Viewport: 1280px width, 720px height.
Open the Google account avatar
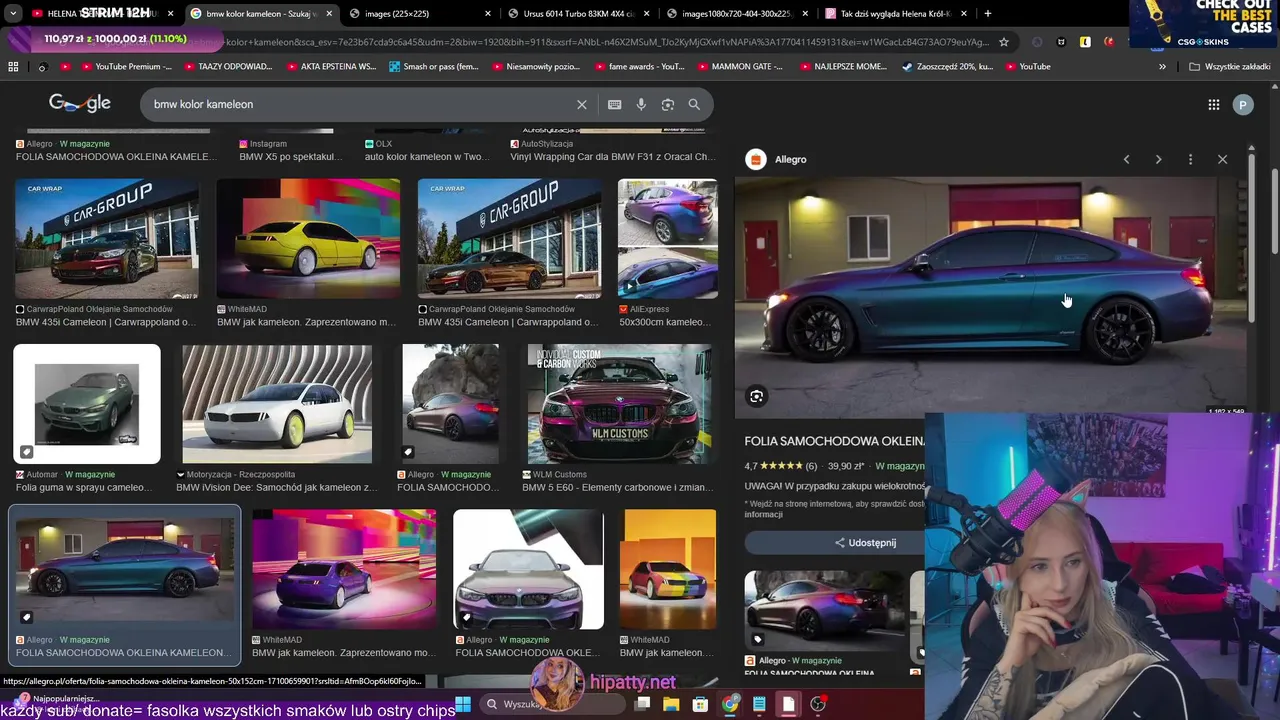(1243, 104)
